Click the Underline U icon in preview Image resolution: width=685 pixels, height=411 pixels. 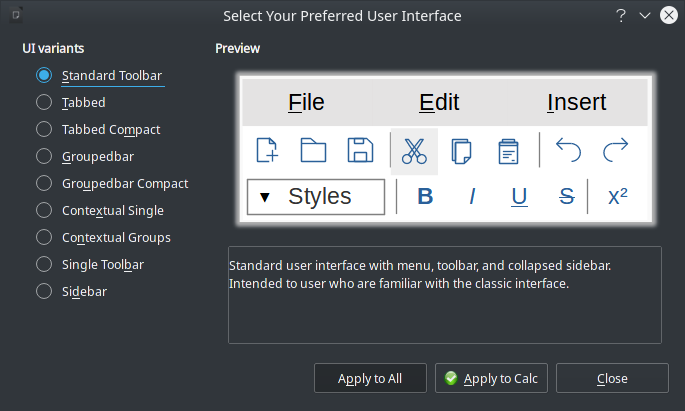point(519,197)
